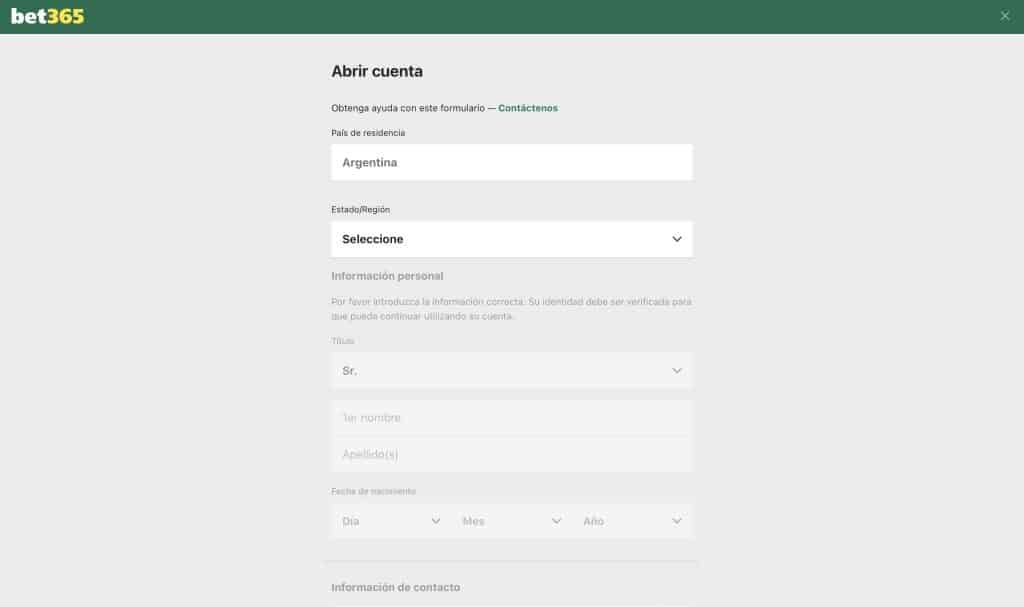Click the Fecha de nacimiento label
The image size is (1024, 607).
click(x=373, y=491)
